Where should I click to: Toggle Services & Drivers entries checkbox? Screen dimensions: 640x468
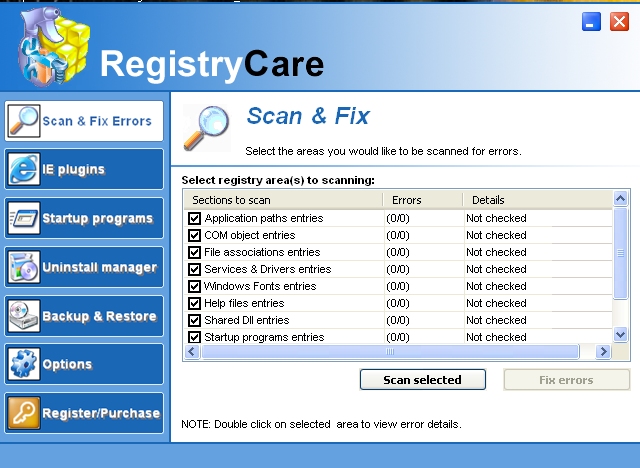coord(194,269)
